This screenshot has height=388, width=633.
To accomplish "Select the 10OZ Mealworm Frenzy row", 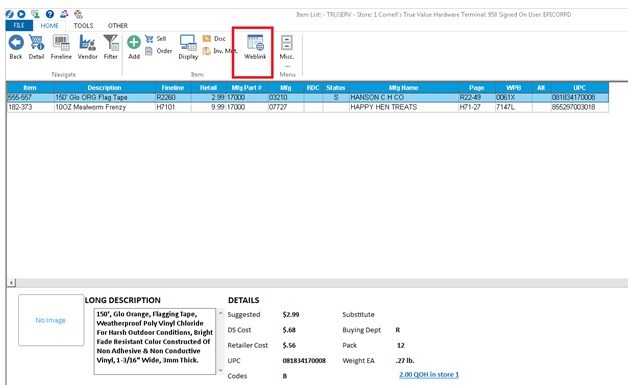I will 308,107.
